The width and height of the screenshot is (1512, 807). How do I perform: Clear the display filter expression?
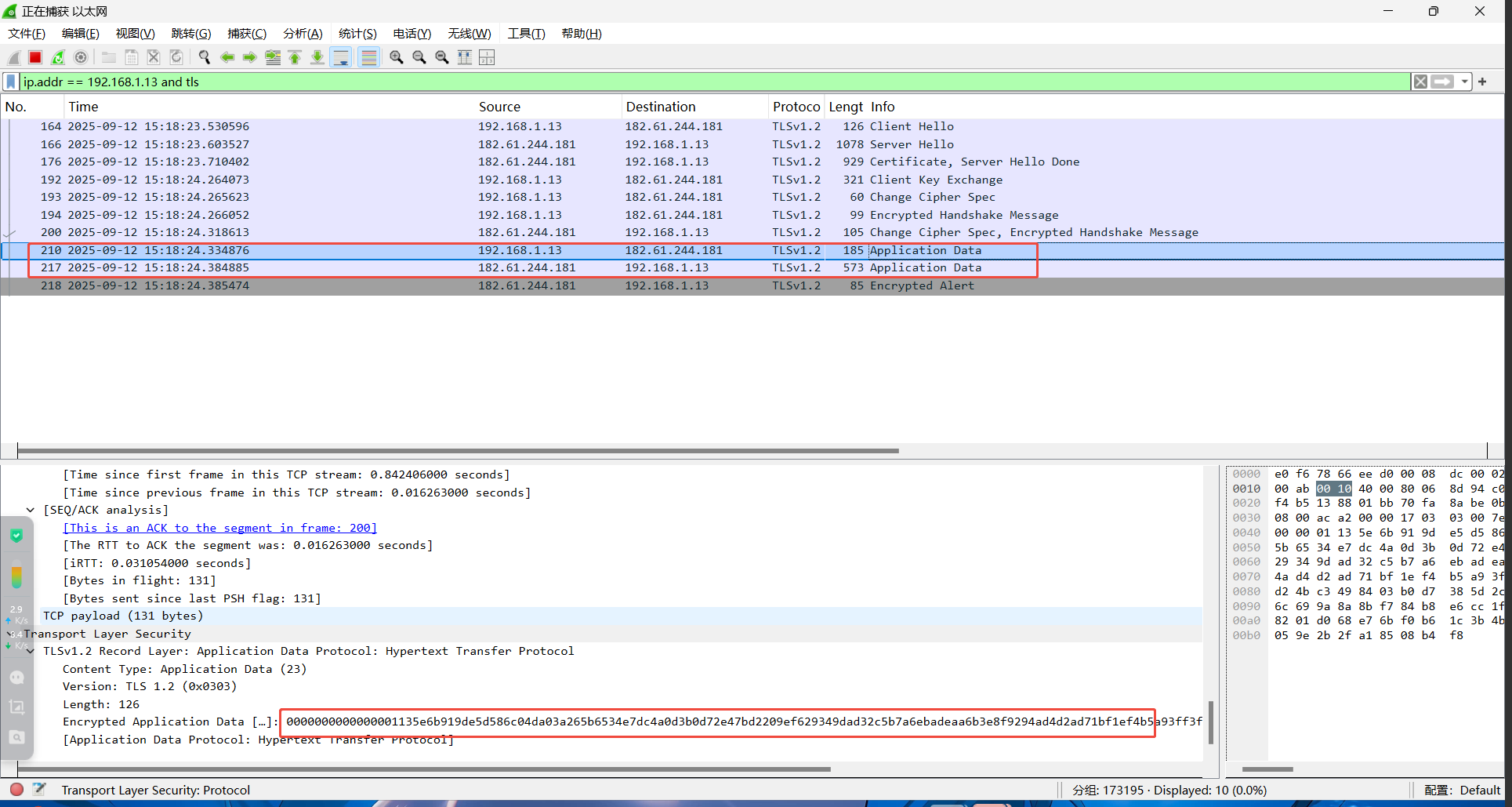tap(1420, 82)
